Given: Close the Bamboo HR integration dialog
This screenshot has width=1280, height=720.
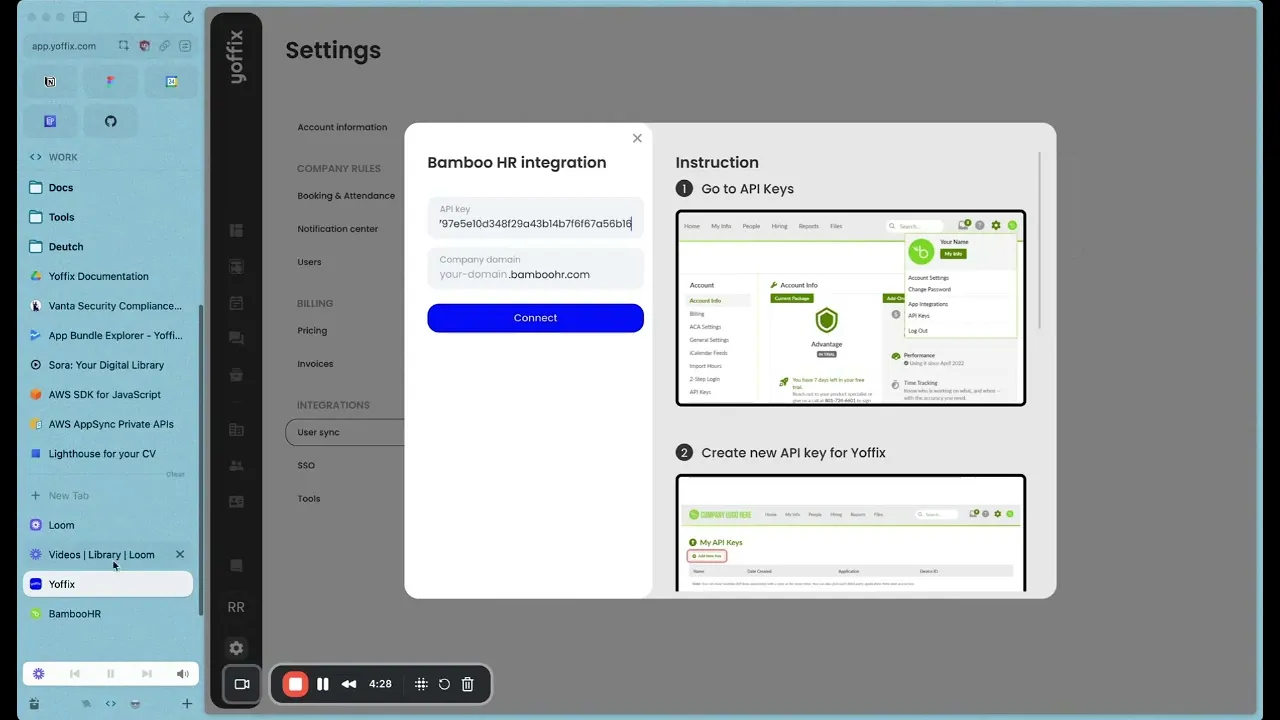Looking at the screenshot, I should click(x=637, y=139).
